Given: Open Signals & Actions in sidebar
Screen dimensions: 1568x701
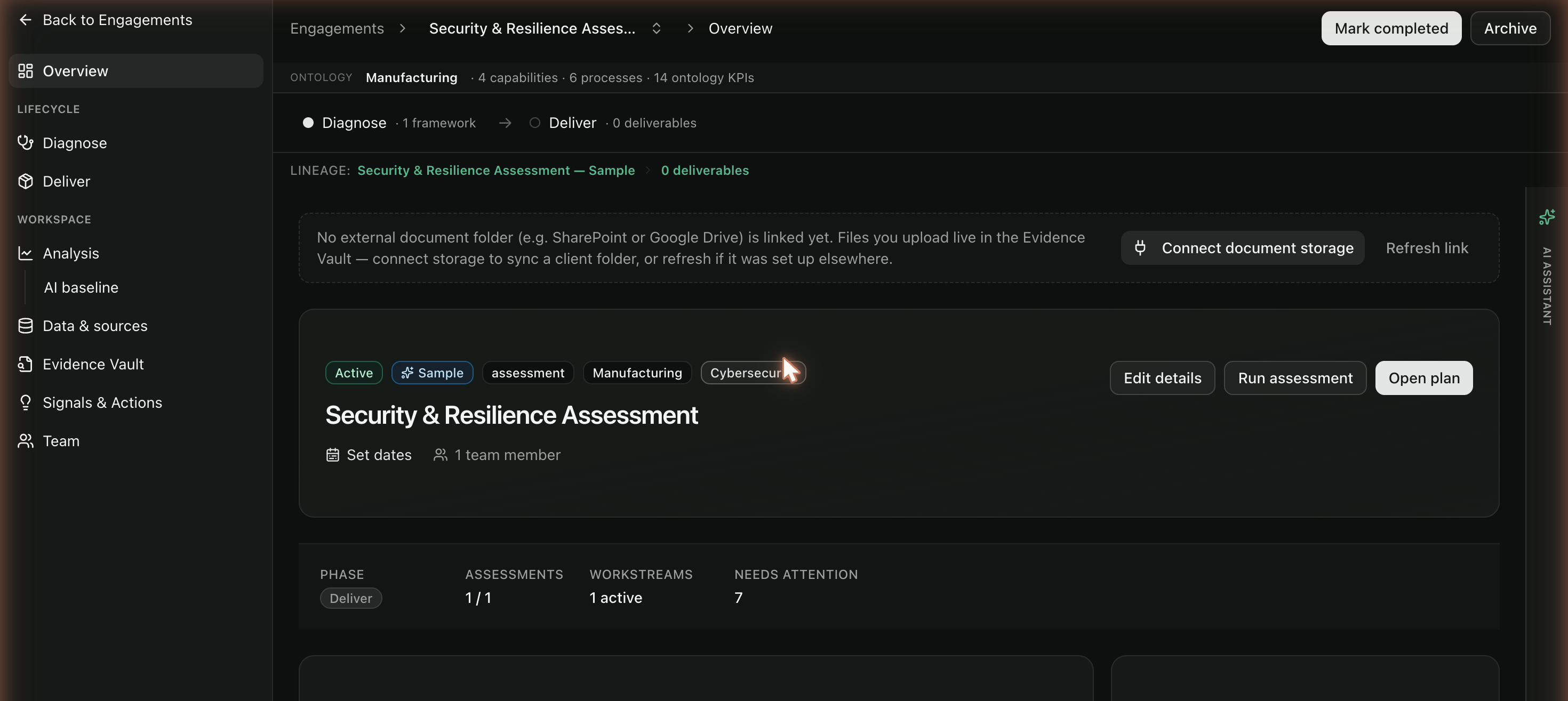Looking at the screenshot, I should [136, 402].
